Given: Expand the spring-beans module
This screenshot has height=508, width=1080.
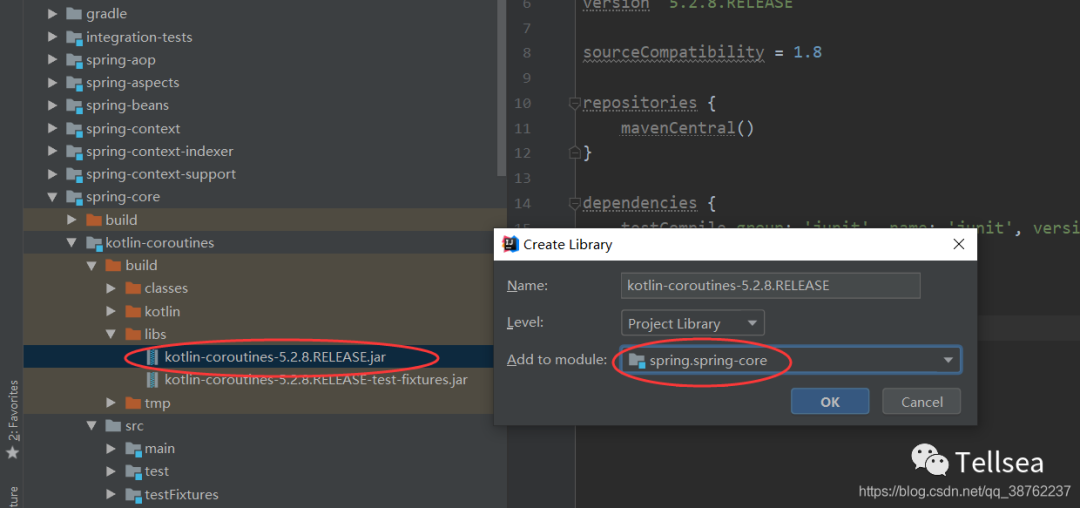Looking at the screenshot, I should pos(52,105).
